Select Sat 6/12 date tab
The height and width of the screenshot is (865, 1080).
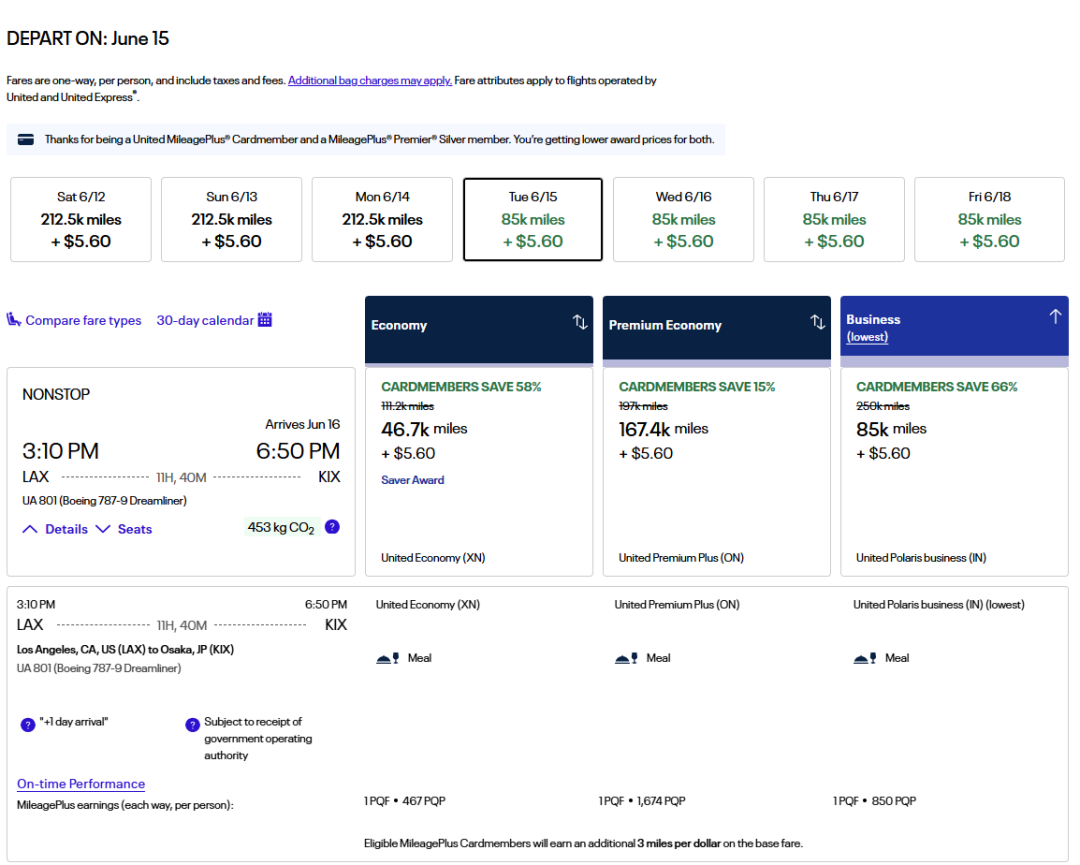[x=81, y=220]
